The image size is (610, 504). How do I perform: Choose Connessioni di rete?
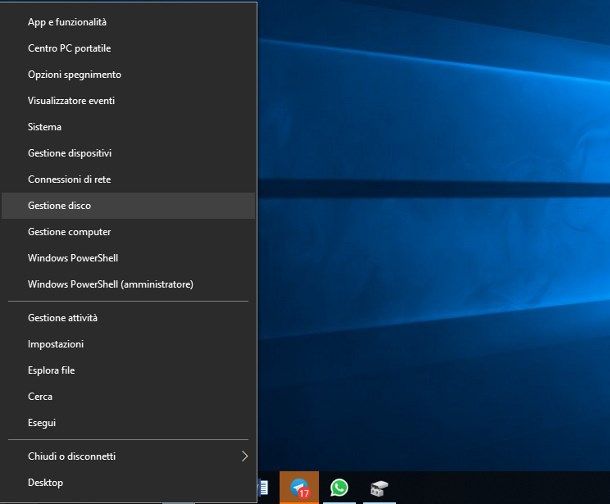(x=128, y=179)
